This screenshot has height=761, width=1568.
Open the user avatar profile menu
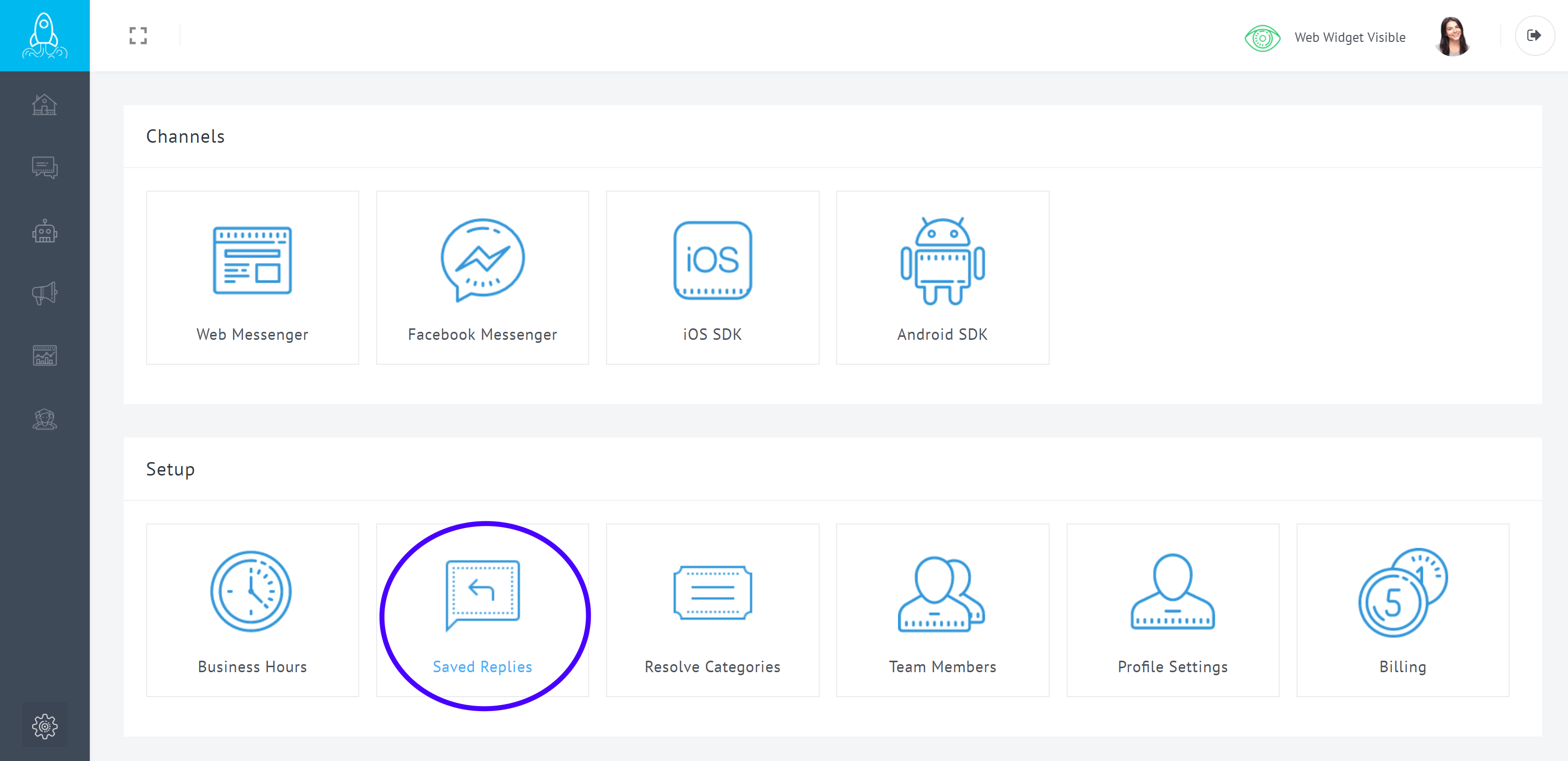coord(1452,36)
